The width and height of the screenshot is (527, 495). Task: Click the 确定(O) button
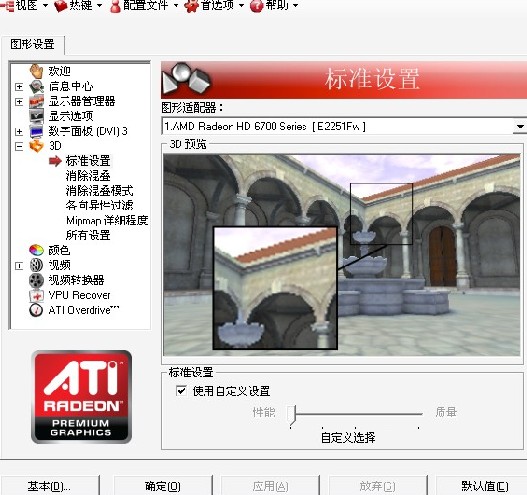coord(163,486)
